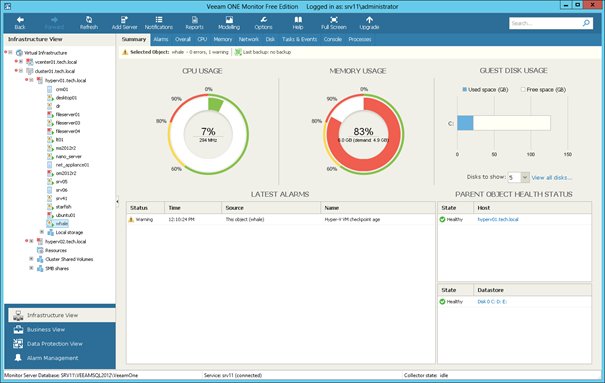This screenshot has height=383, width=605.
Task: Switch to the Network tab
Action: tap(248, 39)
